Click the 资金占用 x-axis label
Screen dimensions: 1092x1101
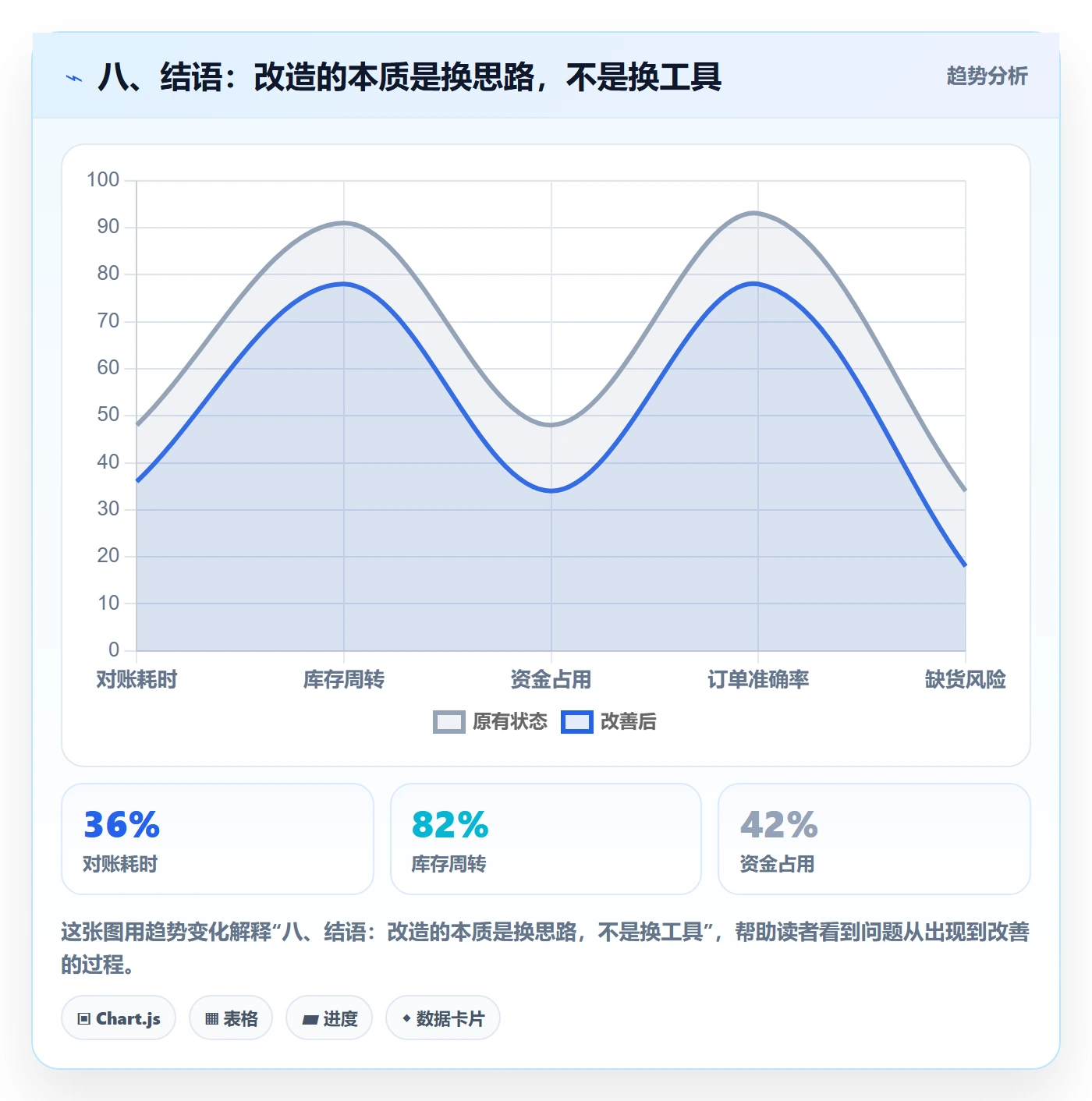pyautogui.click(x=551, y=680)
